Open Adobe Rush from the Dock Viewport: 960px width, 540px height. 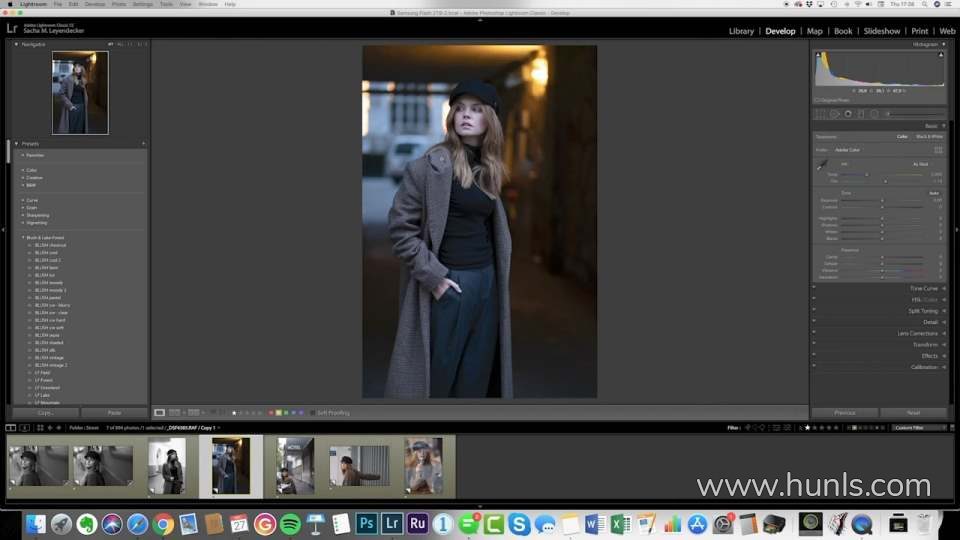[418, 524]
